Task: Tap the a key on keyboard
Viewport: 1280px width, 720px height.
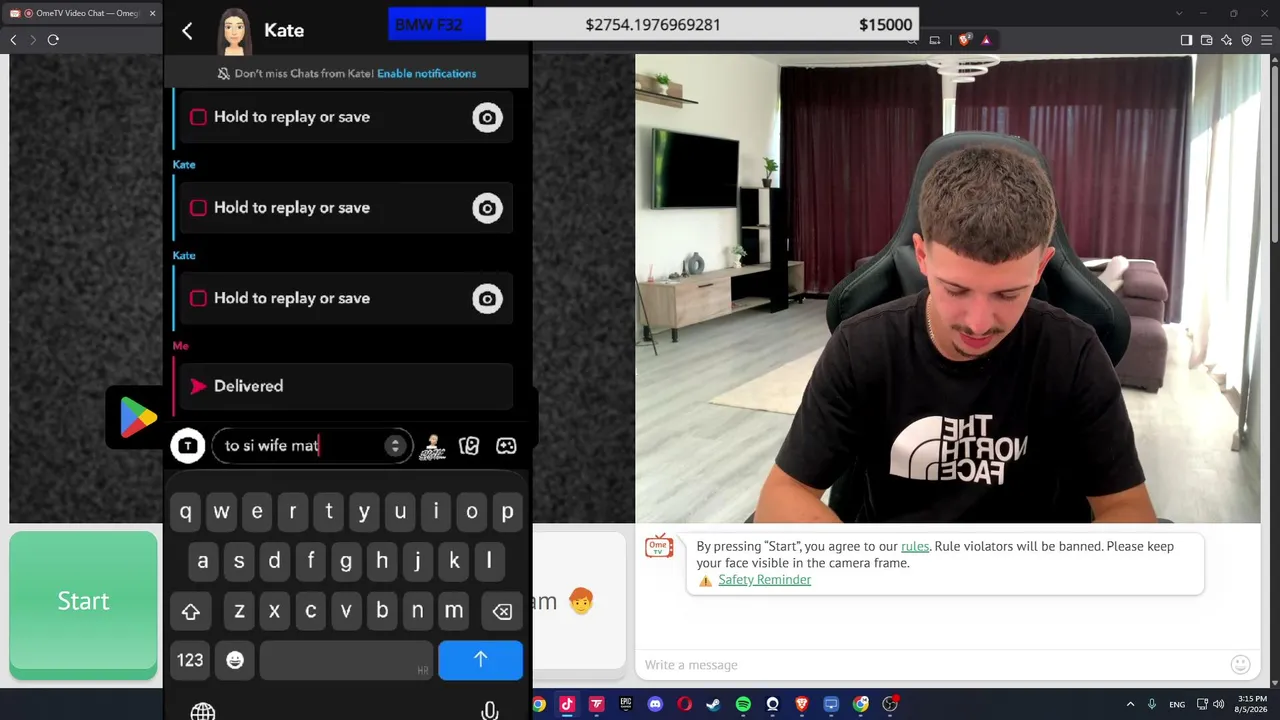Action: tap(203, 562)
